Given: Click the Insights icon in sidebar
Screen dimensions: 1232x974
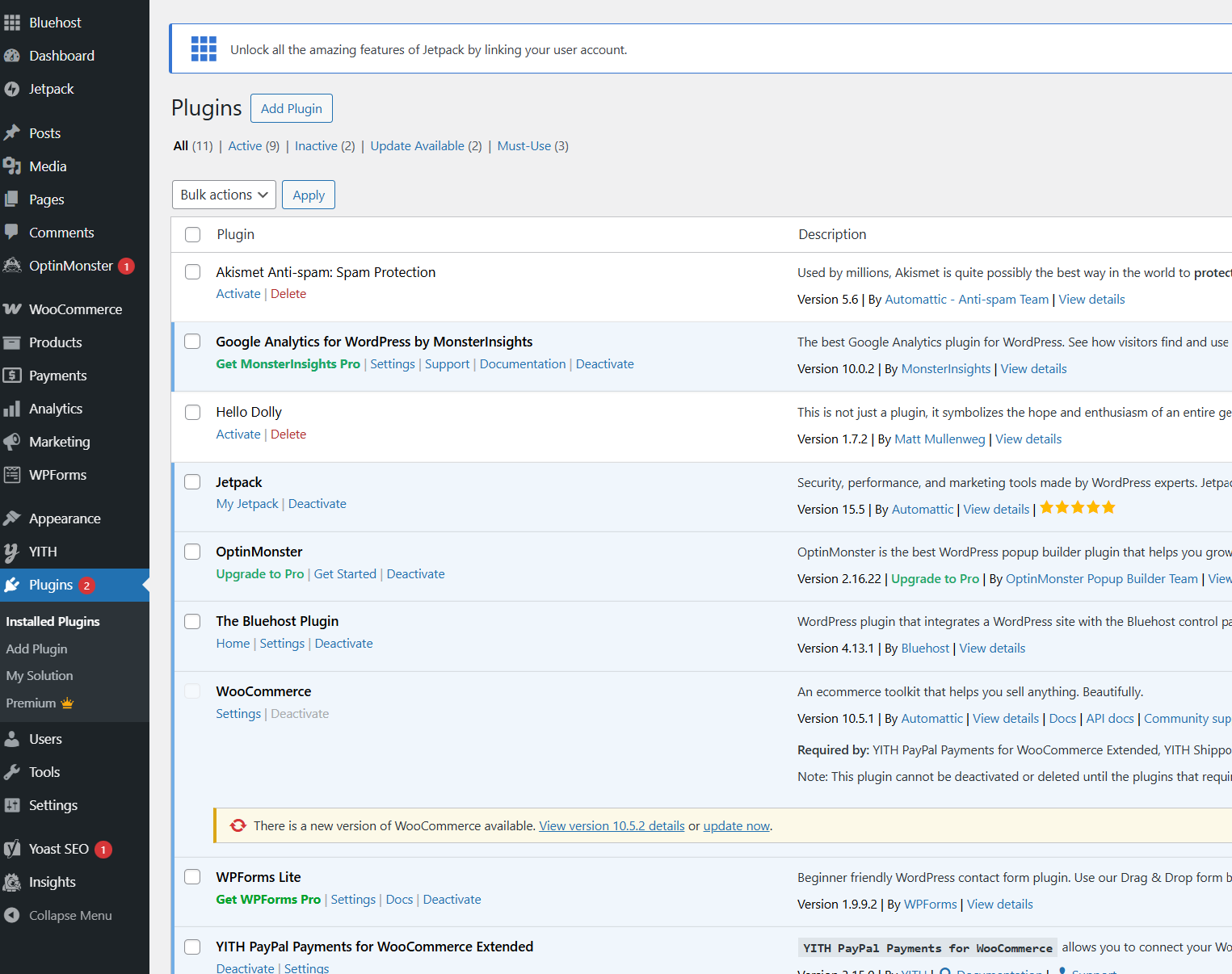Looking at the screenshot, I should 12,882.
